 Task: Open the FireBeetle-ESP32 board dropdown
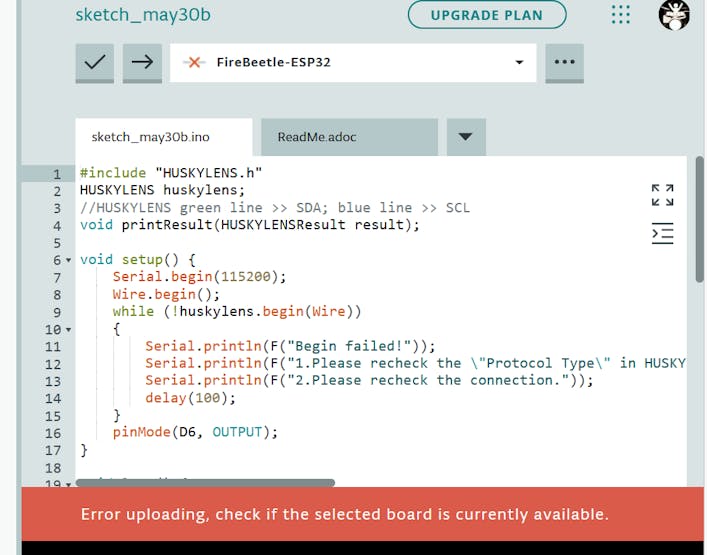(x=518, y=62)
